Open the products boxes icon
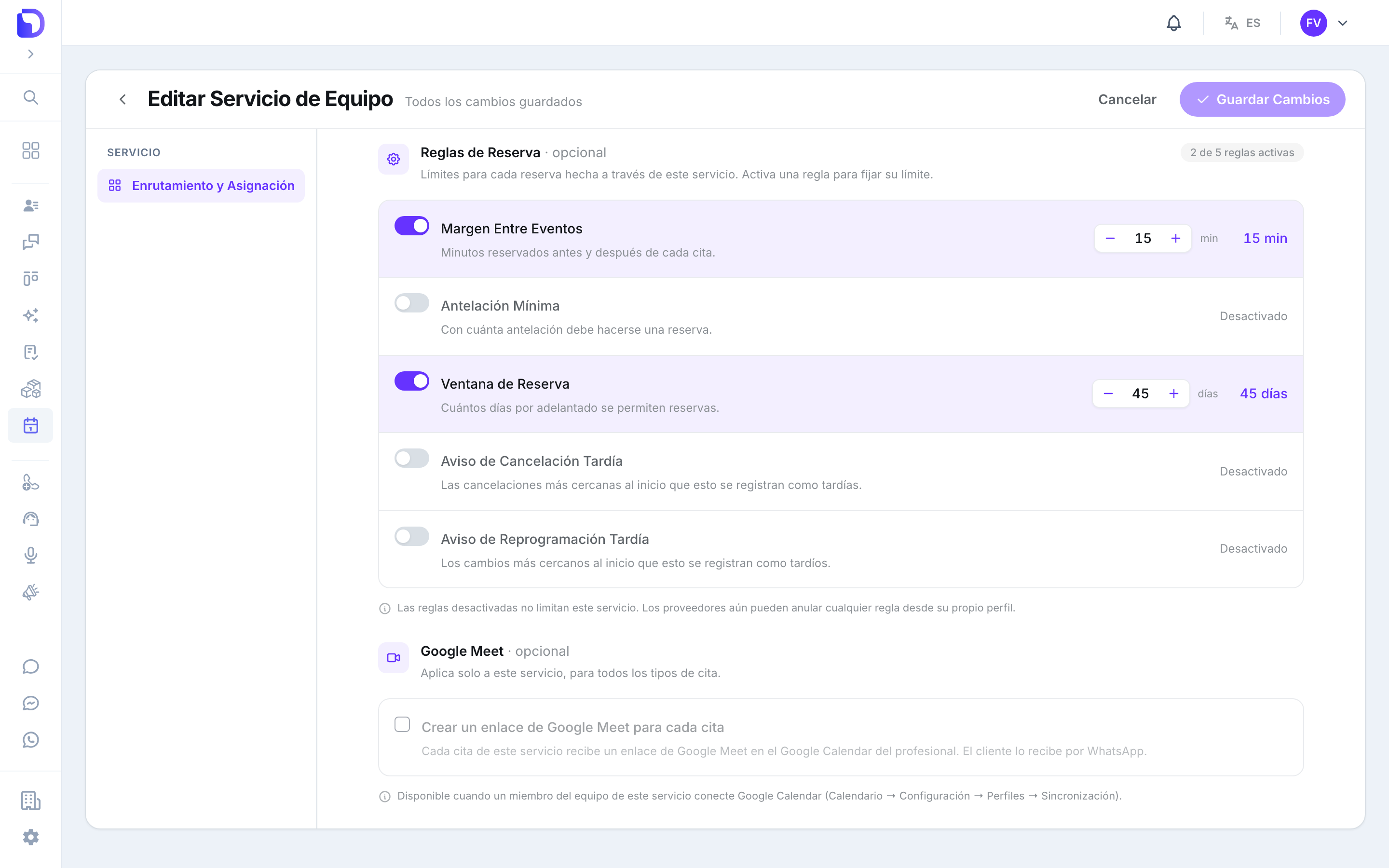 click(x=30, y=389)
